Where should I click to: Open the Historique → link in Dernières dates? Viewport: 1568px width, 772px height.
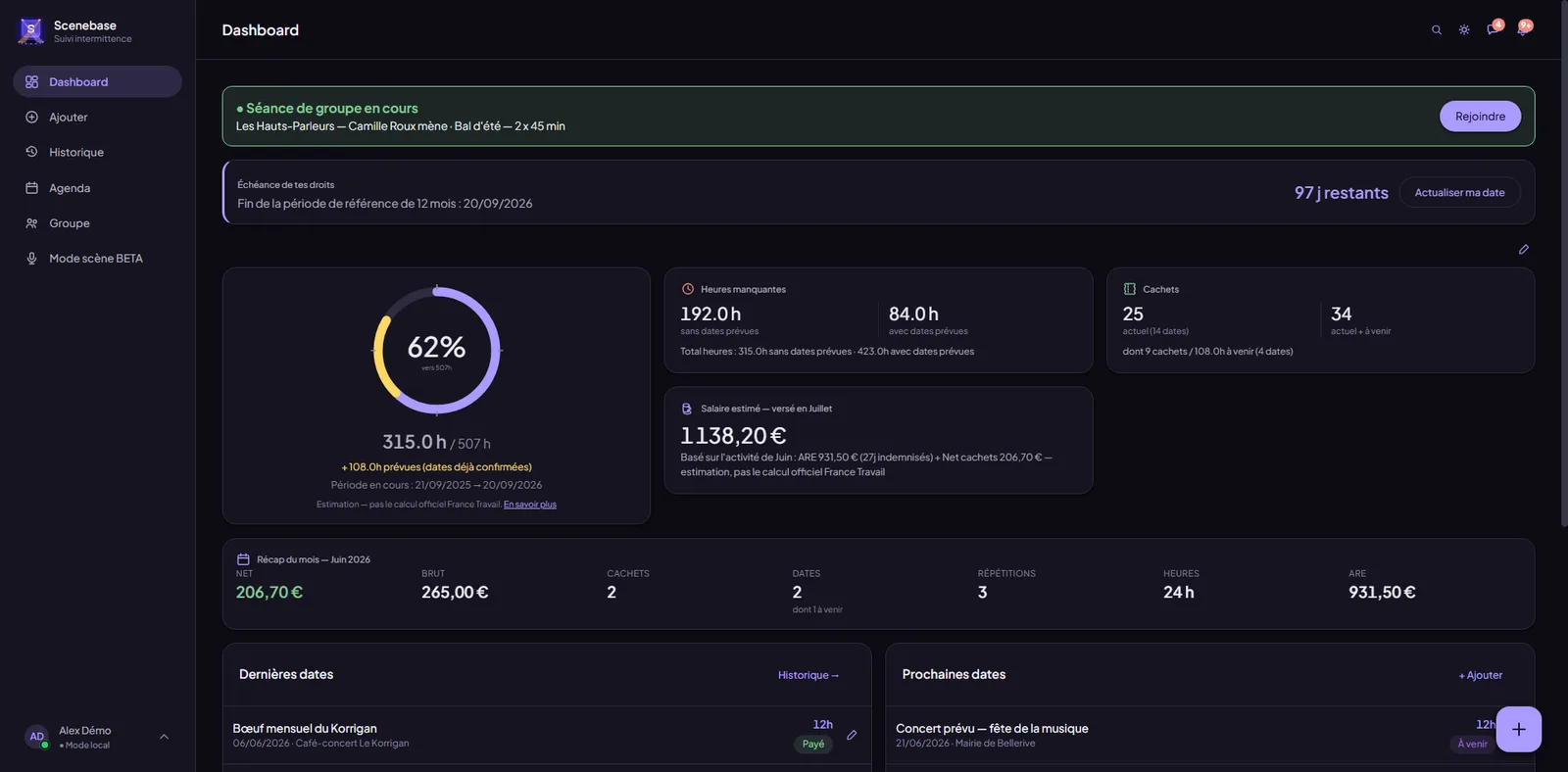point(808,675)
